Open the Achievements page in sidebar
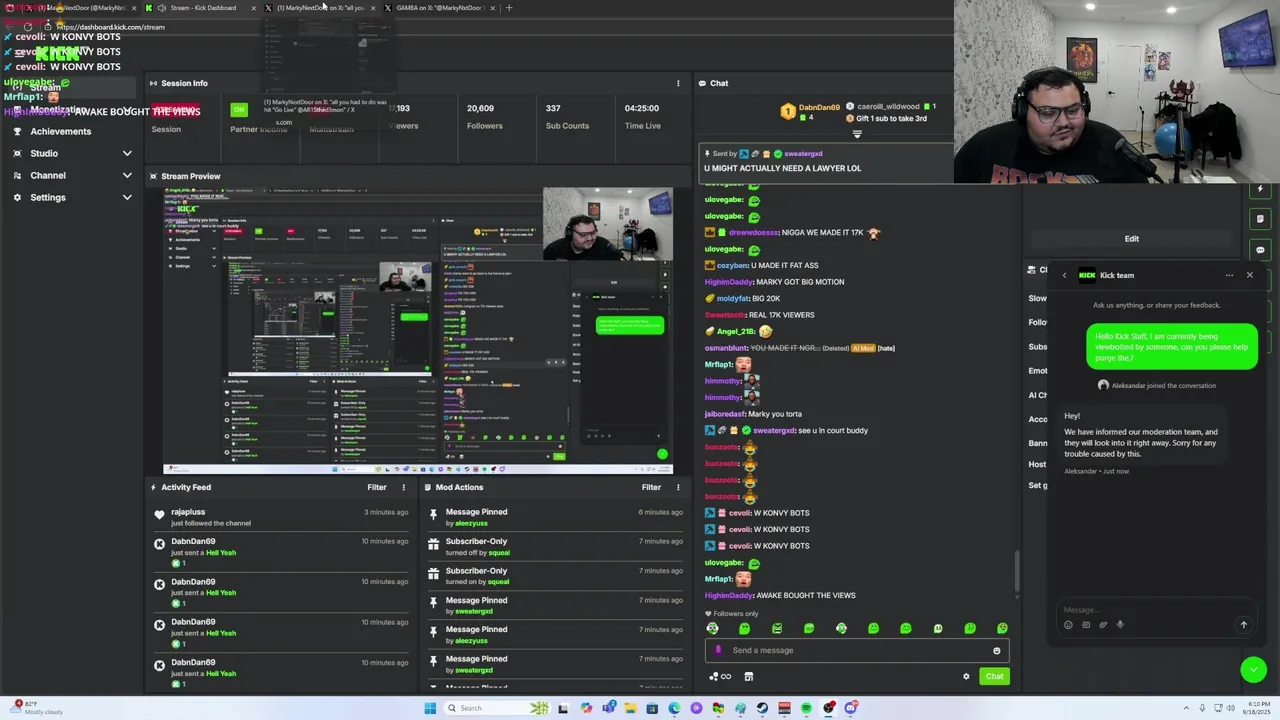The image size is (1280, 720). click(60, 131)
